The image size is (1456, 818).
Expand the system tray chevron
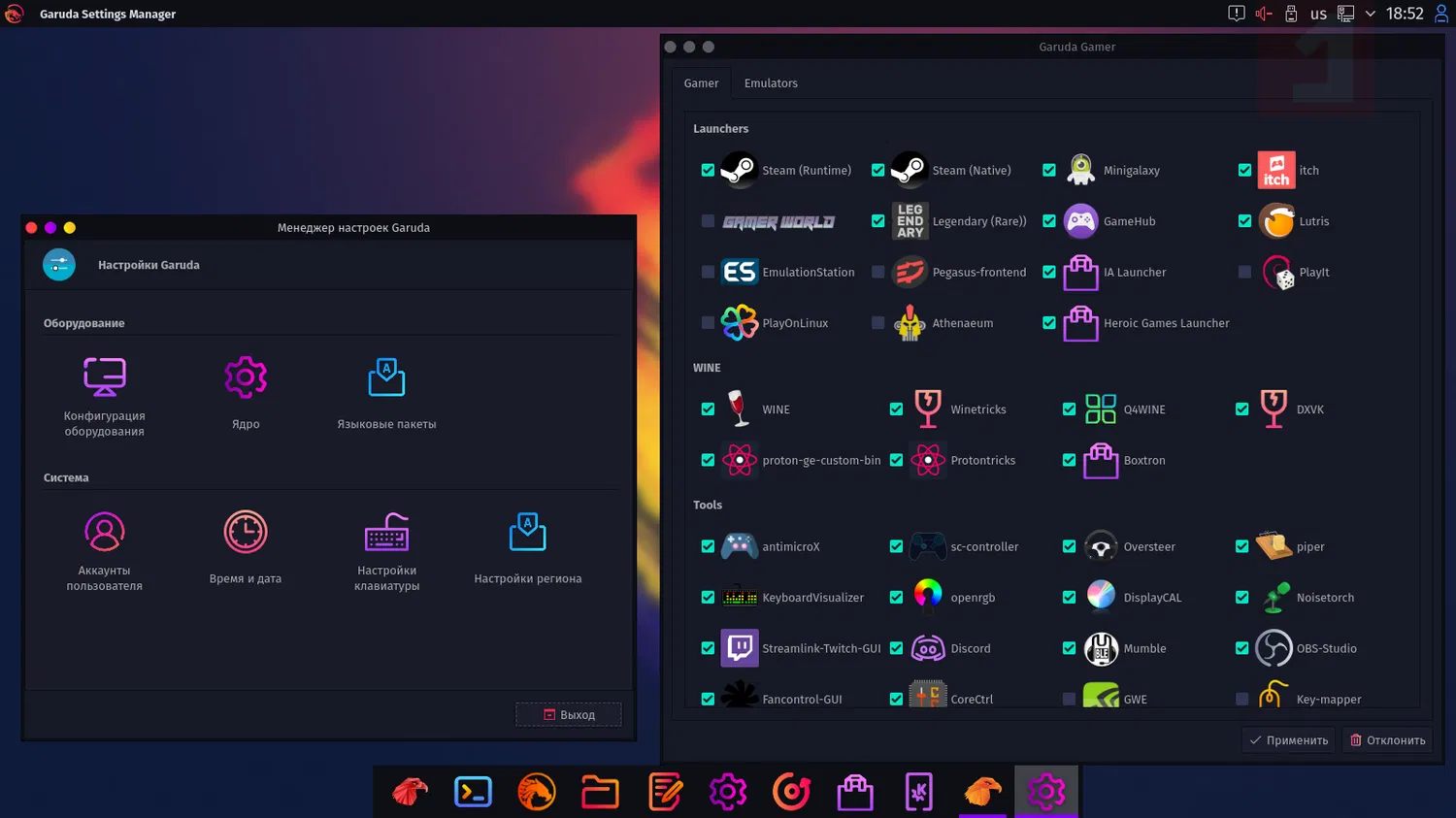point(1371,14)
